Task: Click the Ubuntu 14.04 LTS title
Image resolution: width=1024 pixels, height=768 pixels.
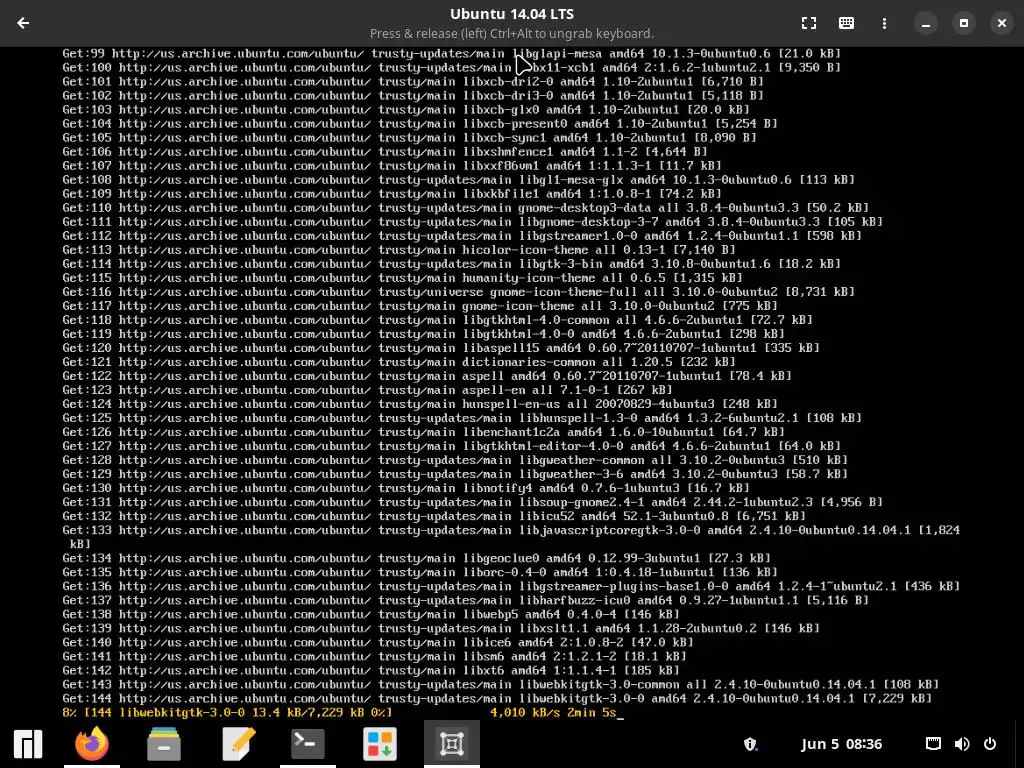Action: pos(511,14)
